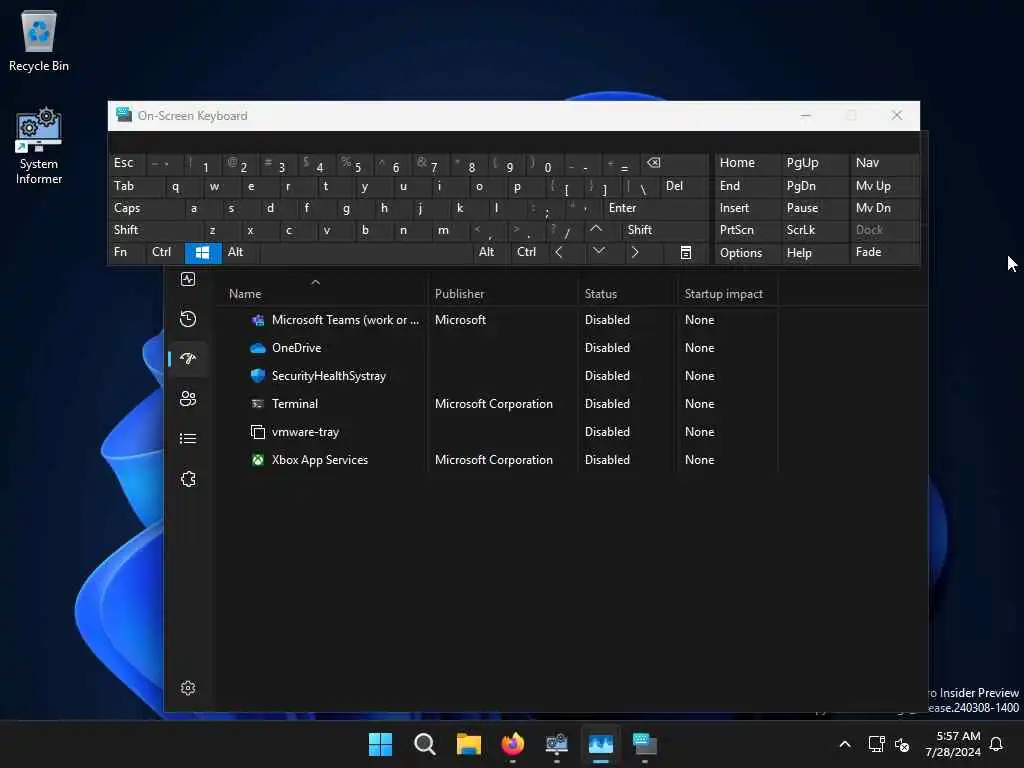Open File Explorer from taskbar
1024x768 pixels.
469,744
